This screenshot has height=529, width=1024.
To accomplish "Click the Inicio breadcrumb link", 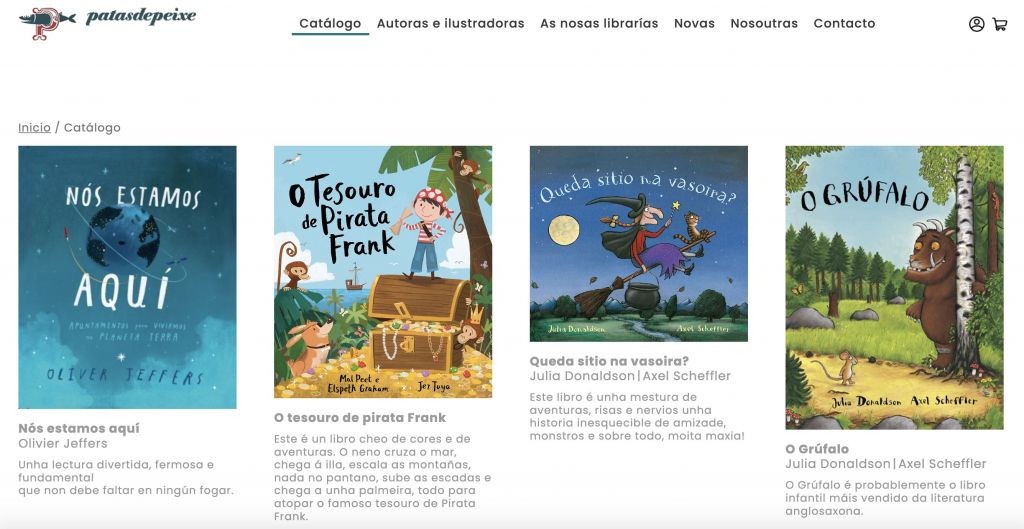I will tap(35, 127).
